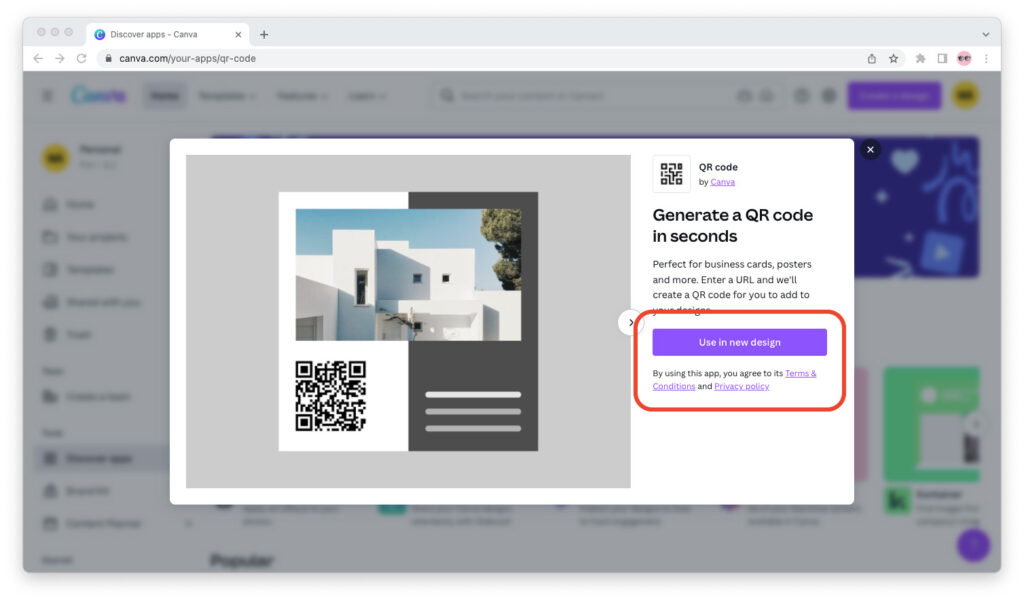Close the QR code app dialog
Image resolution: width=1024 pixels, height=601 pixels.
tap(870, 150)
